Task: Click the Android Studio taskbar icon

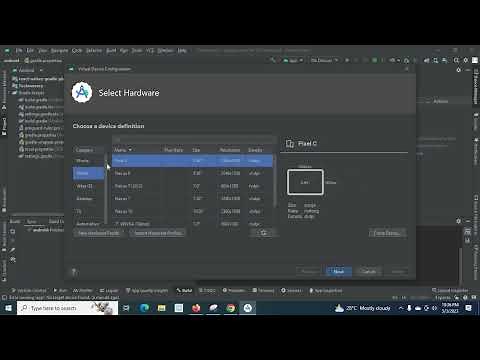Action: pyautogui.click(x=248, y=308)
